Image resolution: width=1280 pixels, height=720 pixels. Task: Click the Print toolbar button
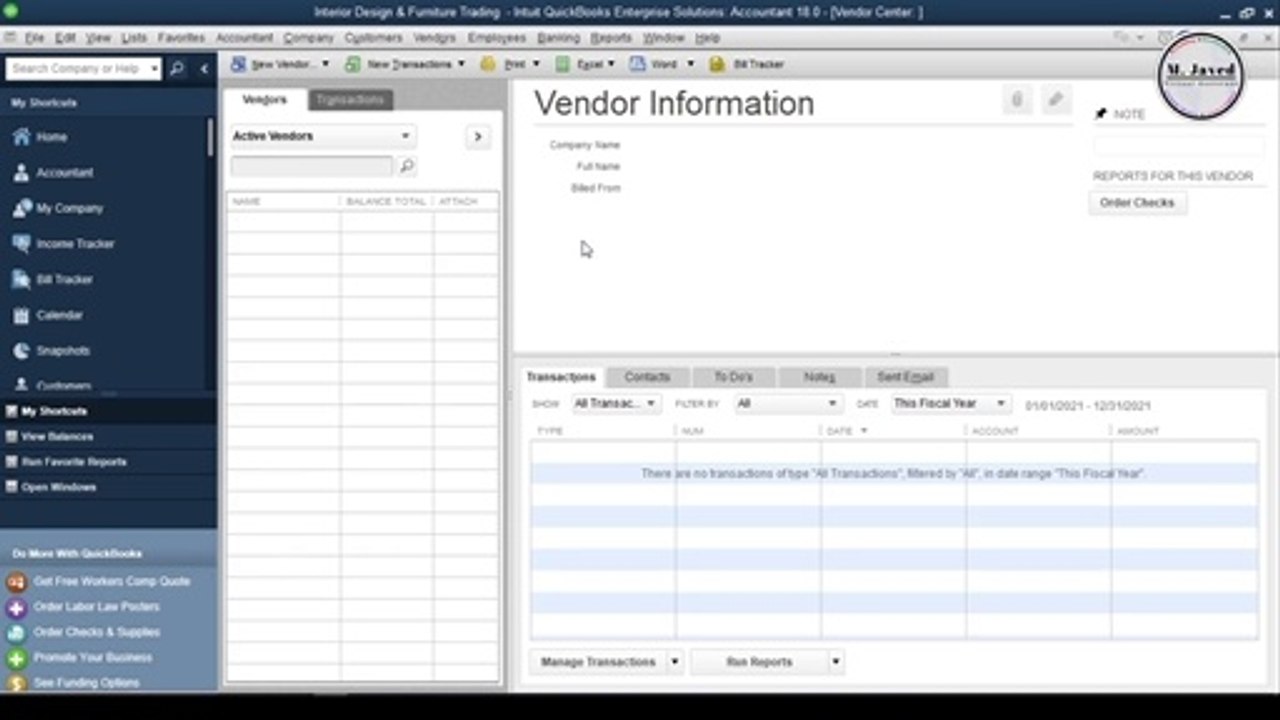(510, 64)
